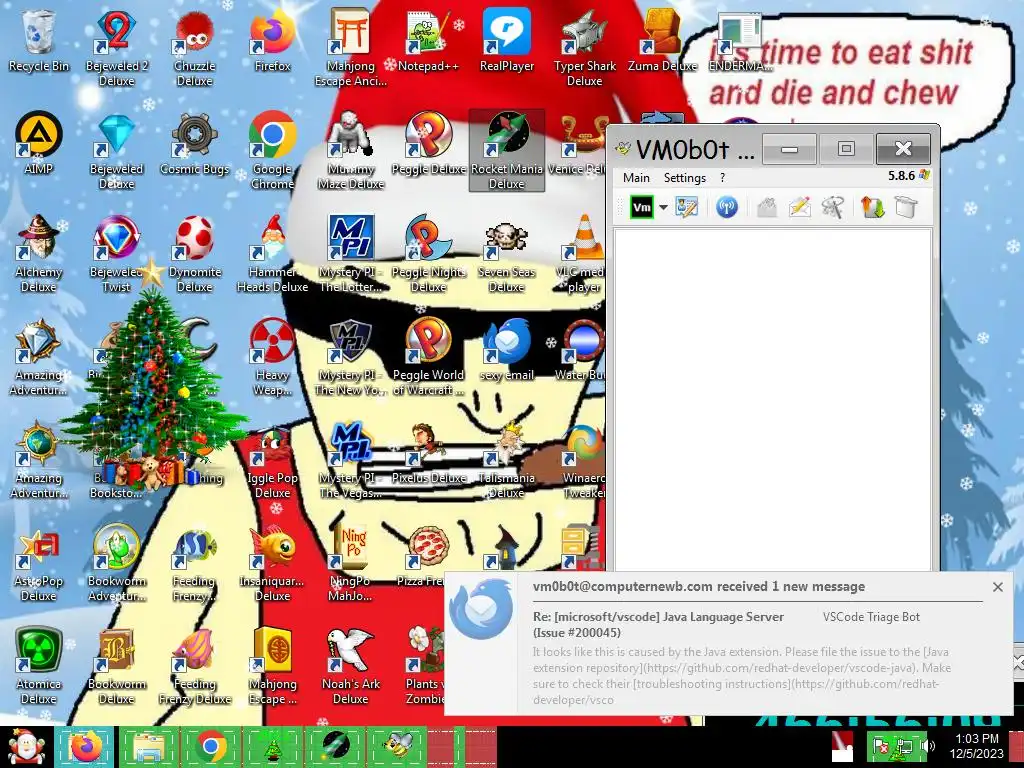Select the Recycle Bin desktop icon
Screen dimensions: 1024x768
pyautogui.click(x=39, y=40)
